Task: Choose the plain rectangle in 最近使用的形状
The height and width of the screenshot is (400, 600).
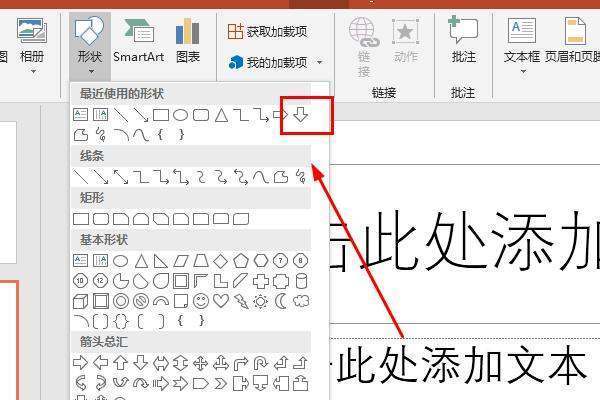Action: click(161, 115)
